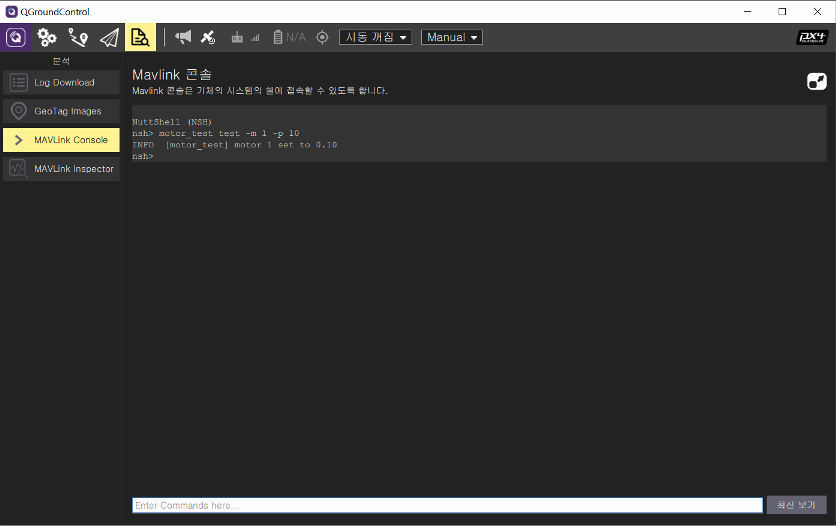
Task: Open the Plan view waypoints icon
Action: coord(78,37)
